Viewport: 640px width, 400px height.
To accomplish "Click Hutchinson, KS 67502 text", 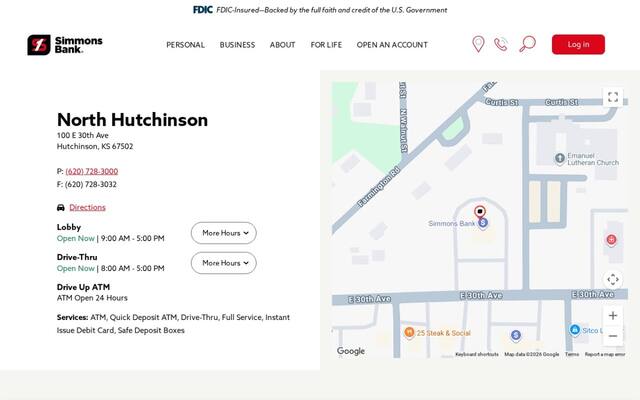I will tap(95, 146).
